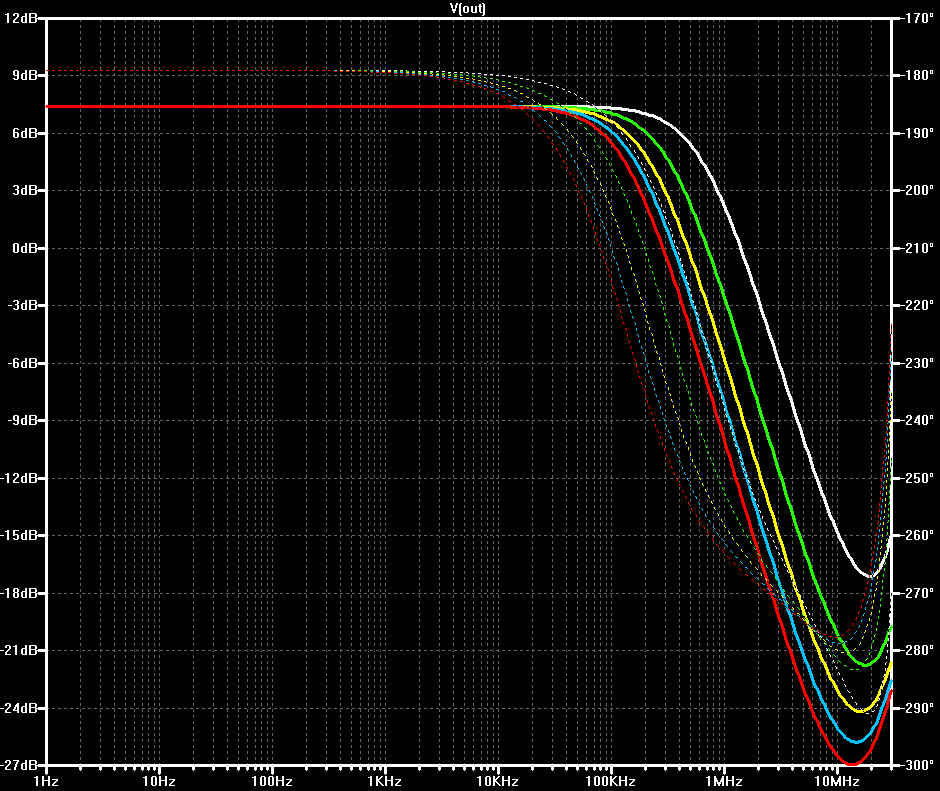This screenshot has width=940, height=791.
Task: Click the 1KHz frequency axis label
Action: (384, 781)
